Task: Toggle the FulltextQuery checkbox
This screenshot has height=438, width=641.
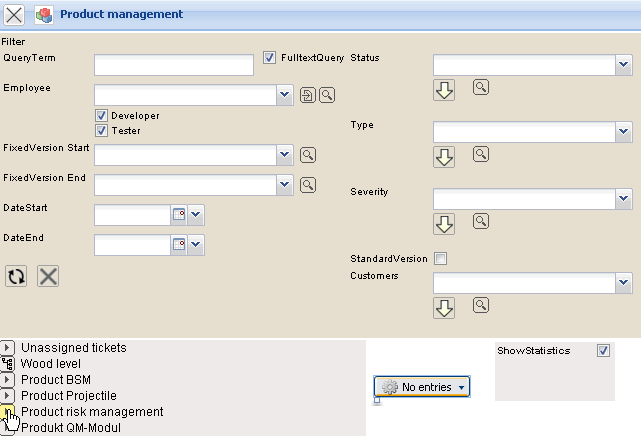Action: pyautogui.click(x=269, y=58)
